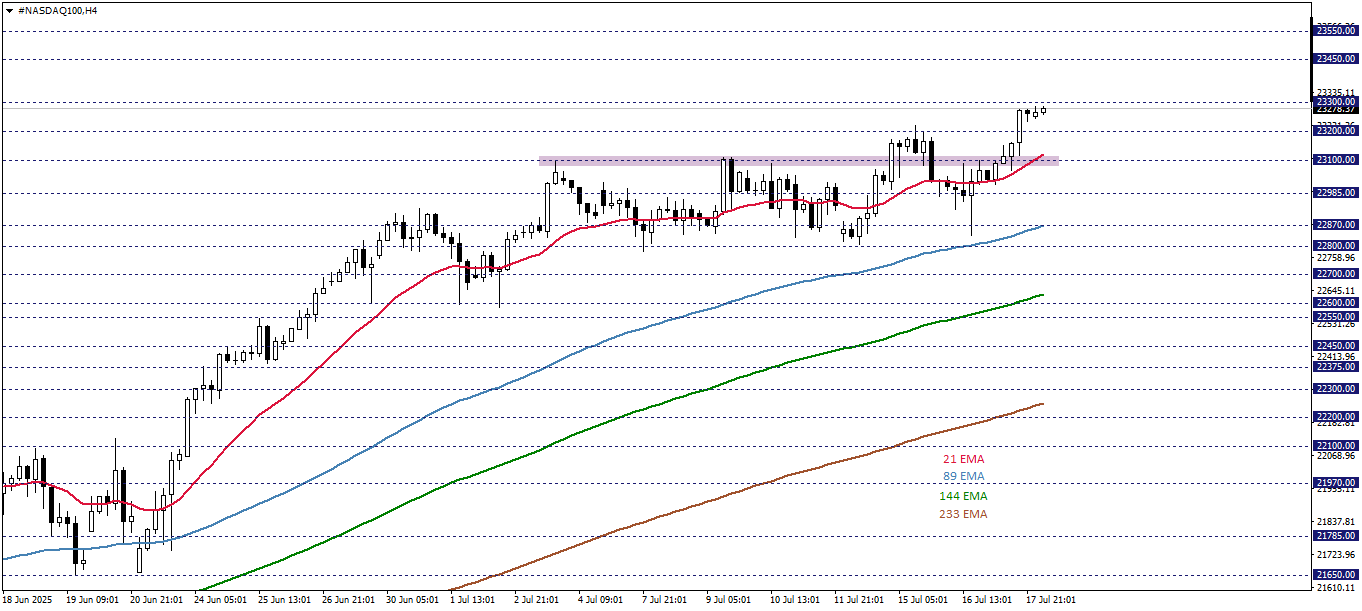Select the 22870.00 price level label
This screenshot has width=1362, height=611.
[x=1335, y=225]
